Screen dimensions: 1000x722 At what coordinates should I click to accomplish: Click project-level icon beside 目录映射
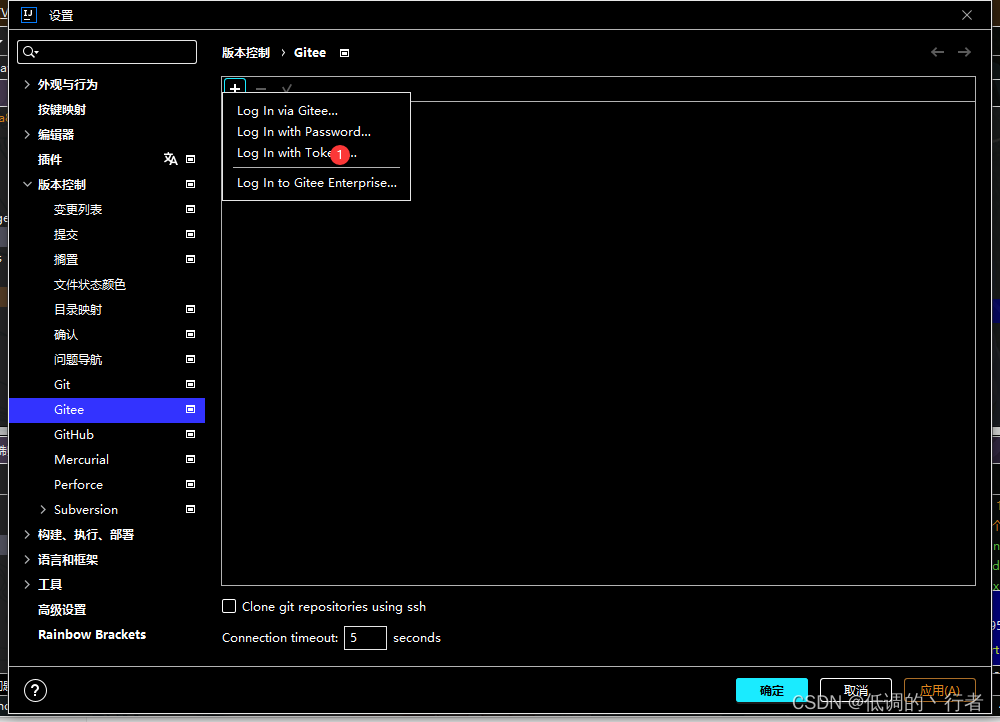(x=190, y=309)
